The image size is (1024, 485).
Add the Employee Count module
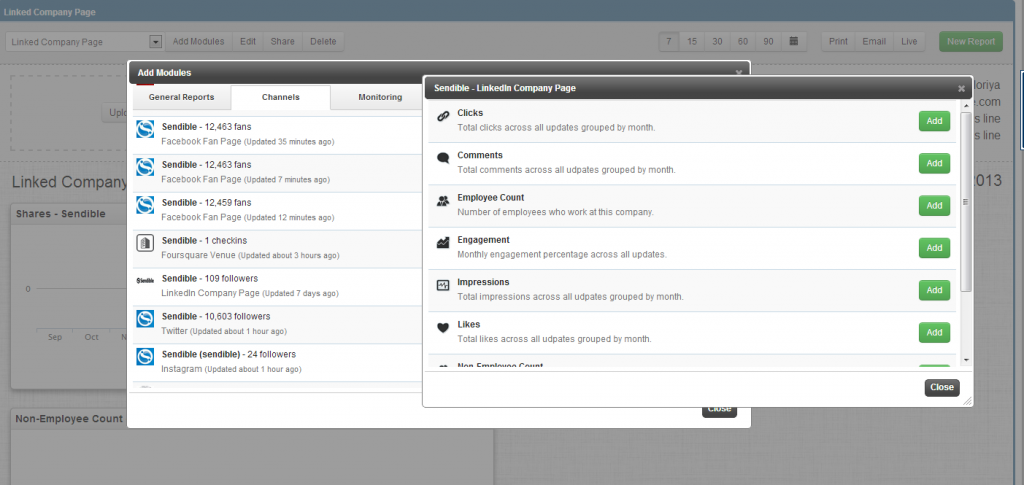pyautogui.click(x=935, y=206)
